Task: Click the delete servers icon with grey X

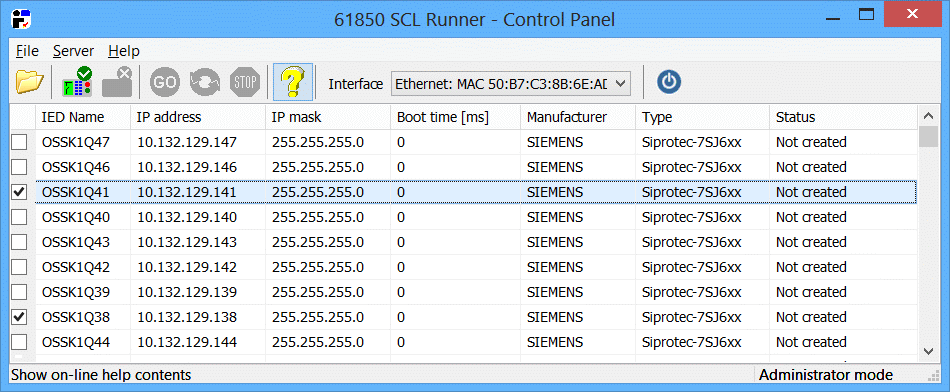Action: click(117, 82)
